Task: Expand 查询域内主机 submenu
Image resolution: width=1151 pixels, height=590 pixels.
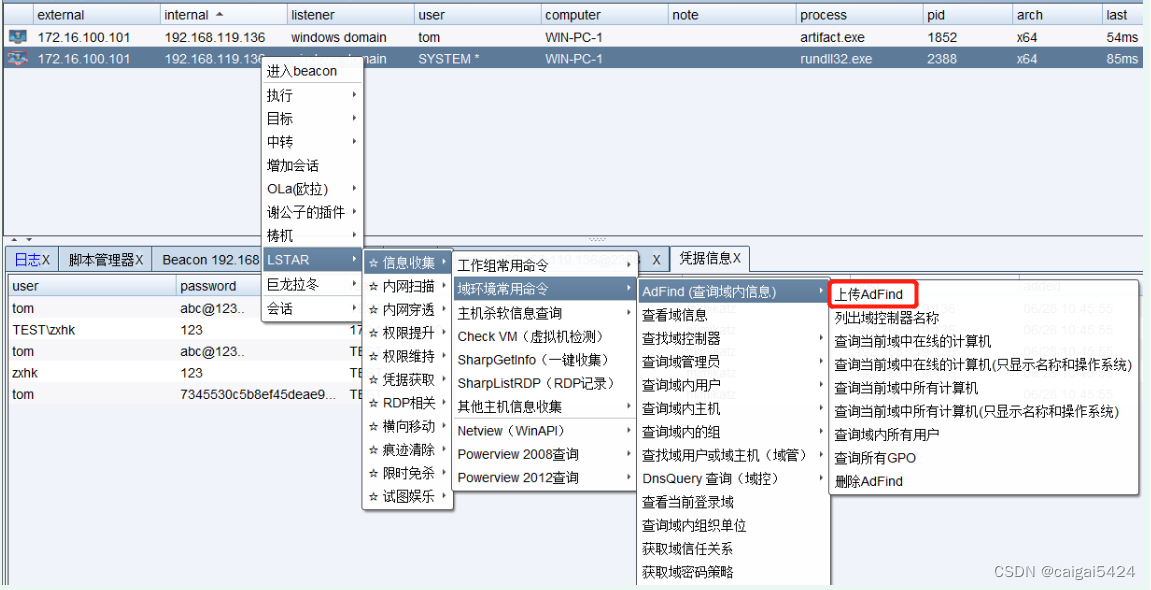Action: click(x=732, y=409)
